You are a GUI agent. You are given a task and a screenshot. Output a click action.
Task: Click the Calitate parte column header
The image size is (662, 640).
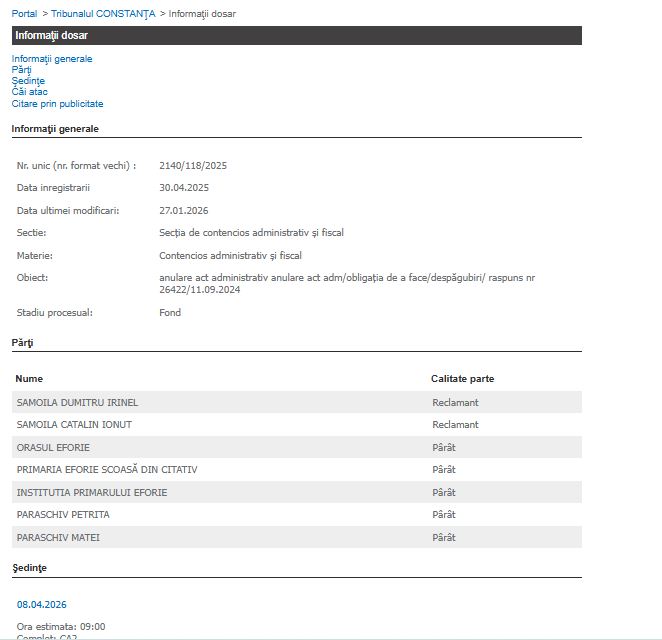[462, 379]
